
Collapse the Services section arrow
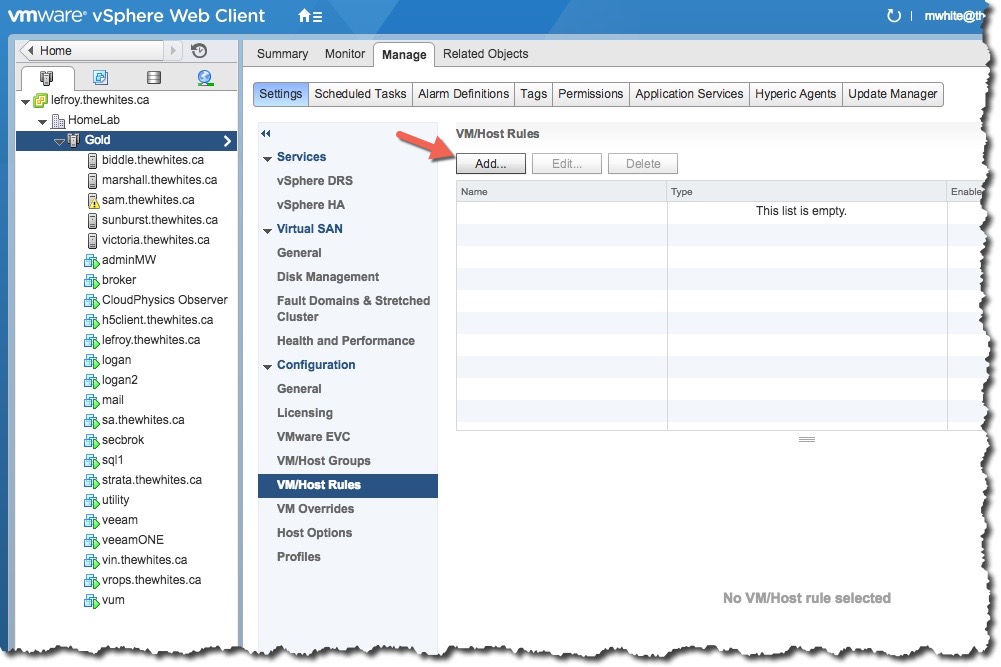pyautogui.click(x=268, y=158)
